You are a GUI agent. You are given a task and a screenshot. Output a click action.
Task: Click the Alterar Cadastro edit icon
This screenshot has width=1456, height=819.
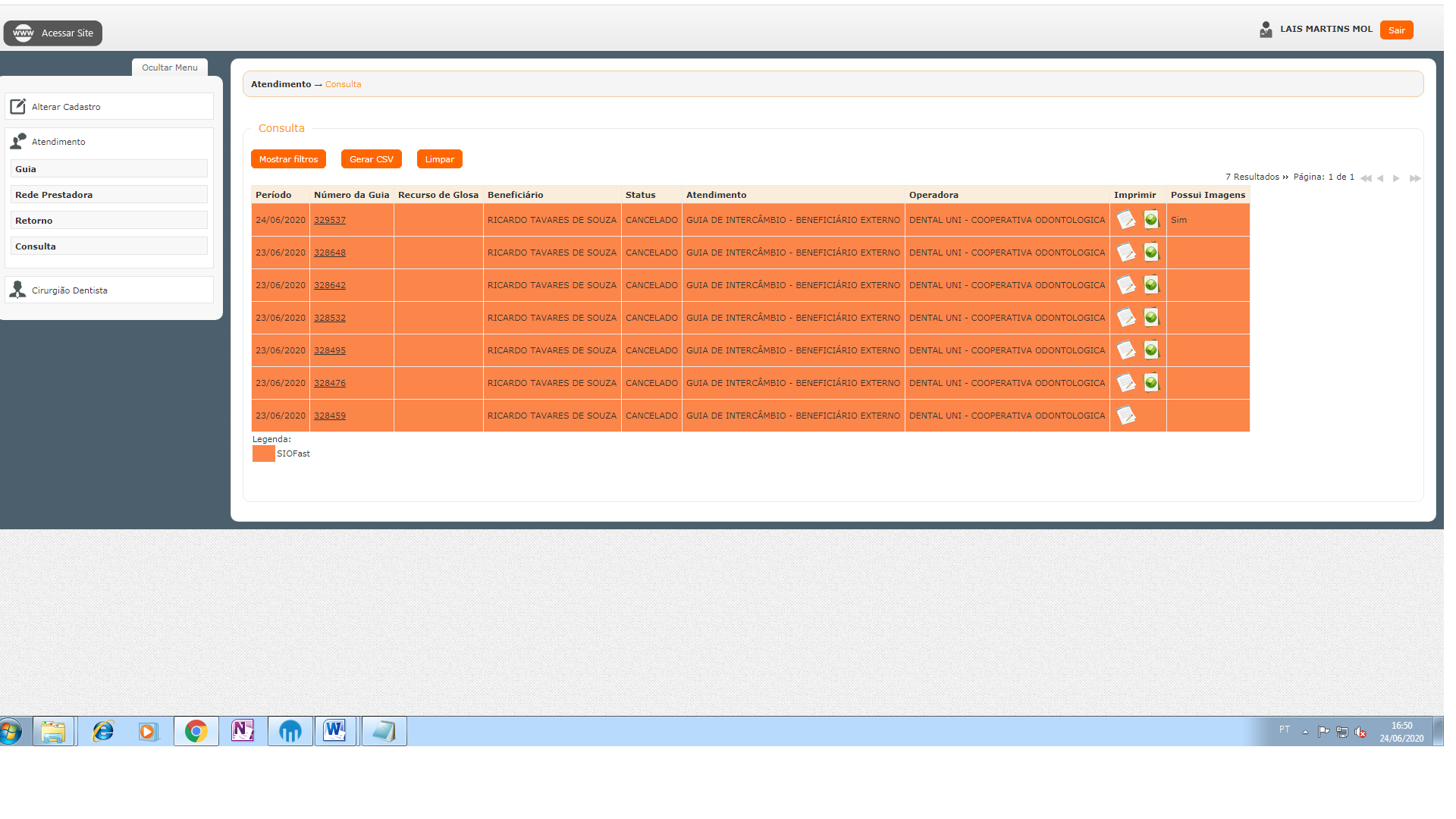[x=18, y=107]
